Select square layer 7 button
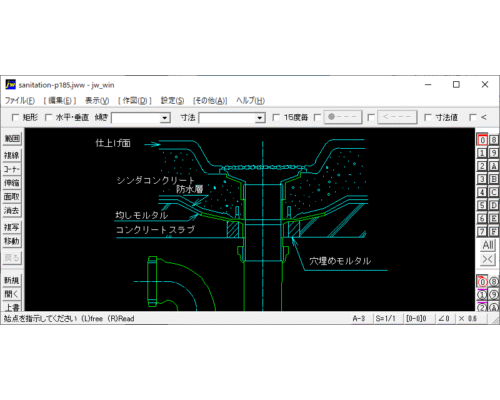This screenshot has width=500, height=400. coord(482,231)
